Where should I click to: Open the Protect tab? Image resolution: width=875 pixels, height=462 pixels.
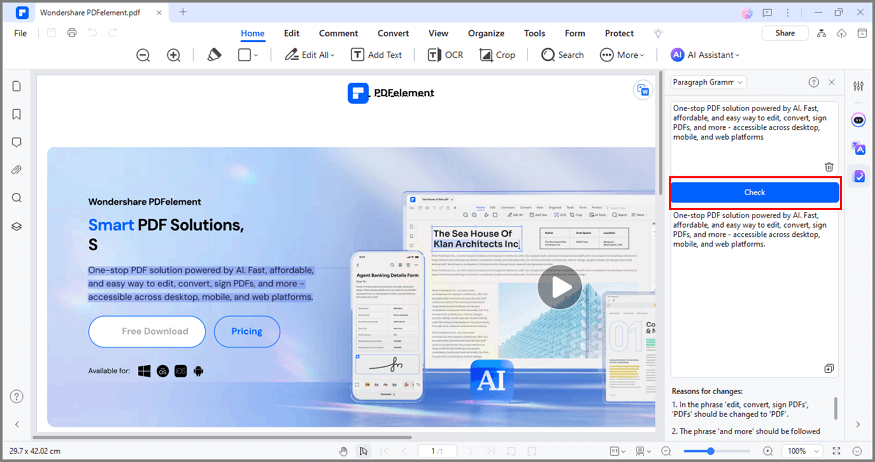coord(619,33)
